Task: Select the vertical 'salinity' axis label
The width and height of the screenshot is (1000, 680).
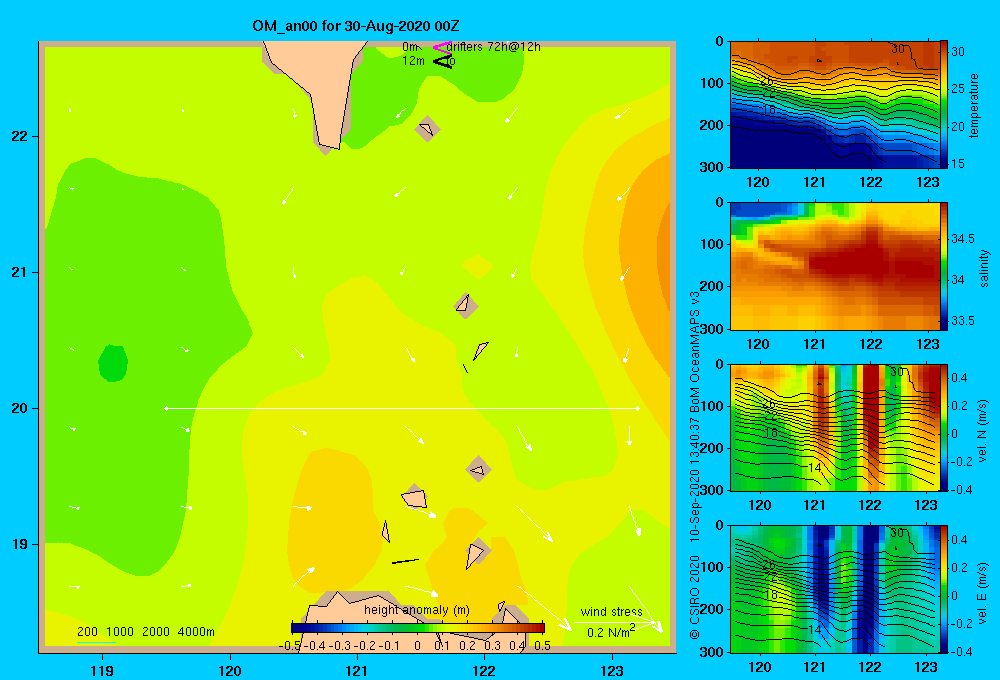Action: (984, 268)
